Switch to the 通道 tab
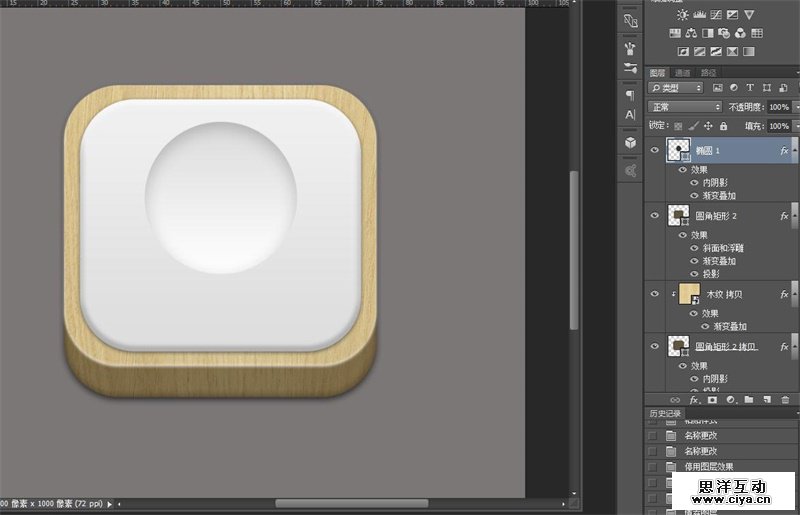This screenshot has width=800, height=515. (x=682, y=72)
